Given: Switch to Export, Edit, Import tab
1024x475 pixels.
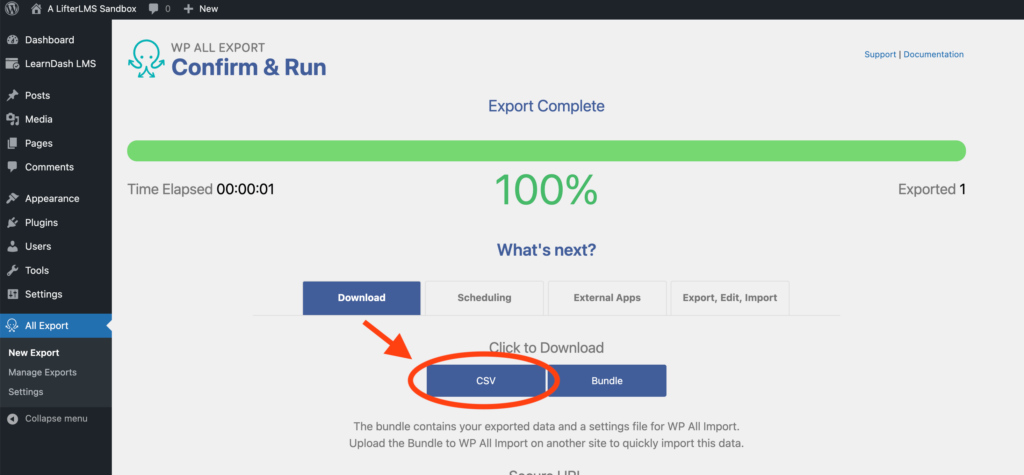Looking at the screenshot, I should 729,298.
